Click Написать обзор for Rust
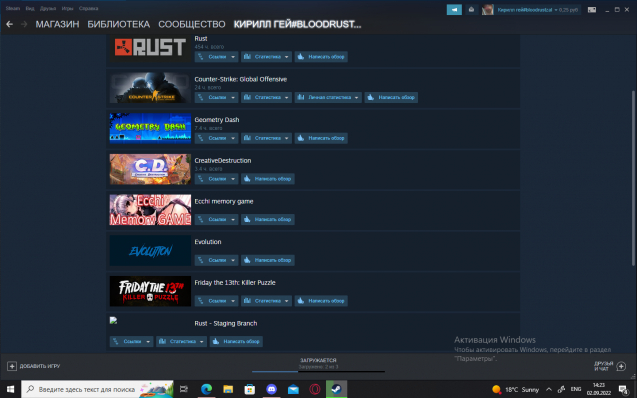Screen dimensions: 637x398 (x=321, y=57)
